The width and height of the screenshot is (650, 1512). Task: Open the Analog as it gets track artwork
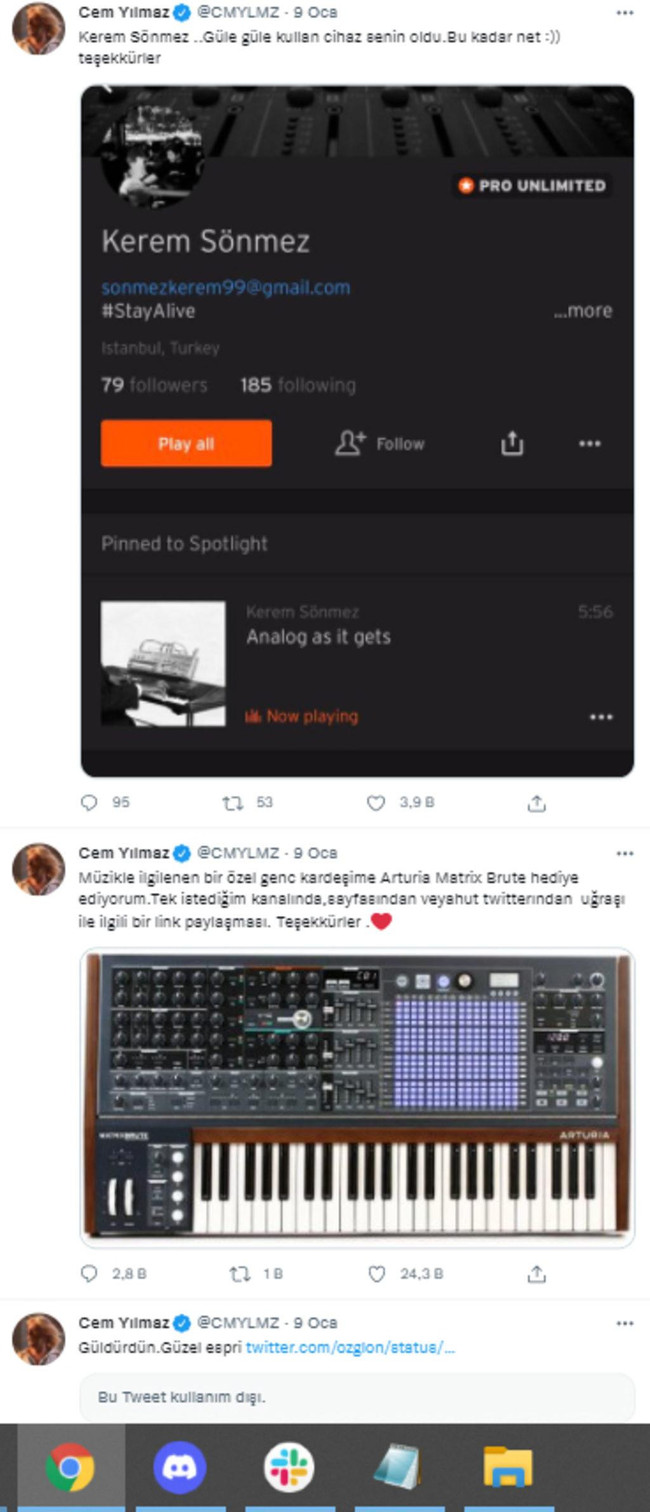(163, 663)
